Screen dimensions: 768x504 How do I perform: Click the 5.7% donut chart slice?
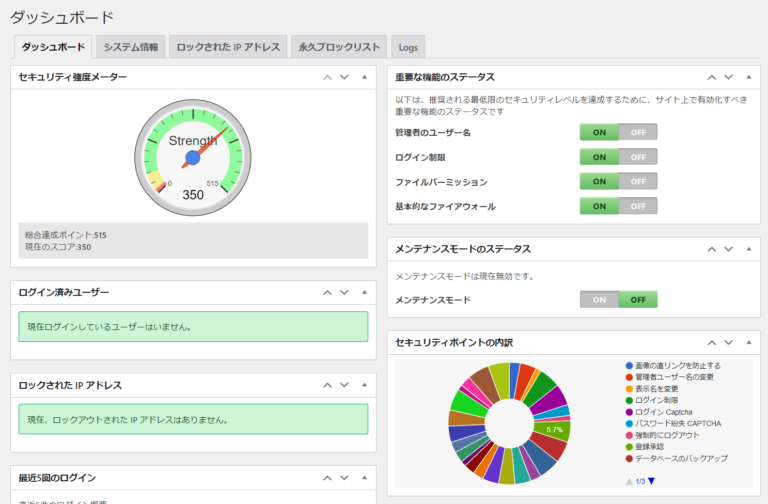click(554, 430)
